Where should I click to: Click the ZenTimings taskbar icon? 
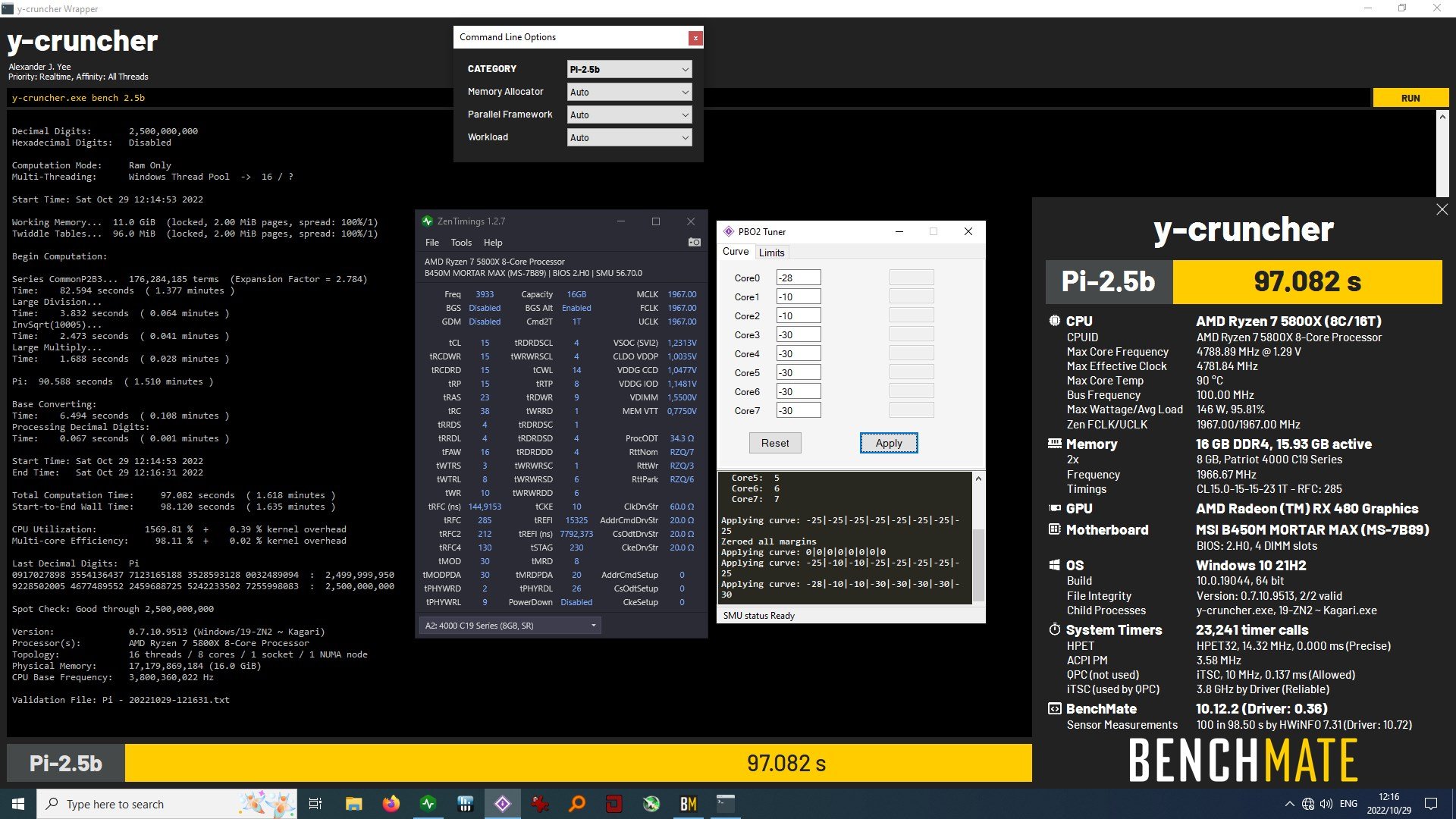click(x=428, y=804)
